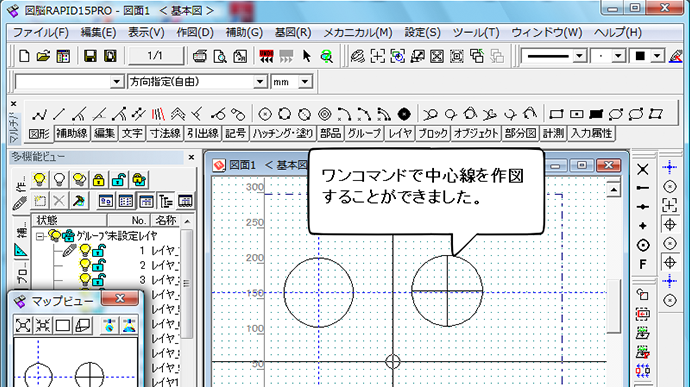
Task: Open the line width dot dropdown
Action: [x=618, y=56]
